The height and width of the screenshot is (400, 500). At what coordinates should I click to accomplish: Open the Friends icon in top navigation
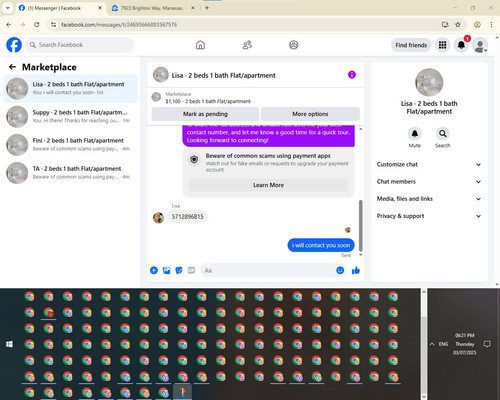tap(247, 45)
